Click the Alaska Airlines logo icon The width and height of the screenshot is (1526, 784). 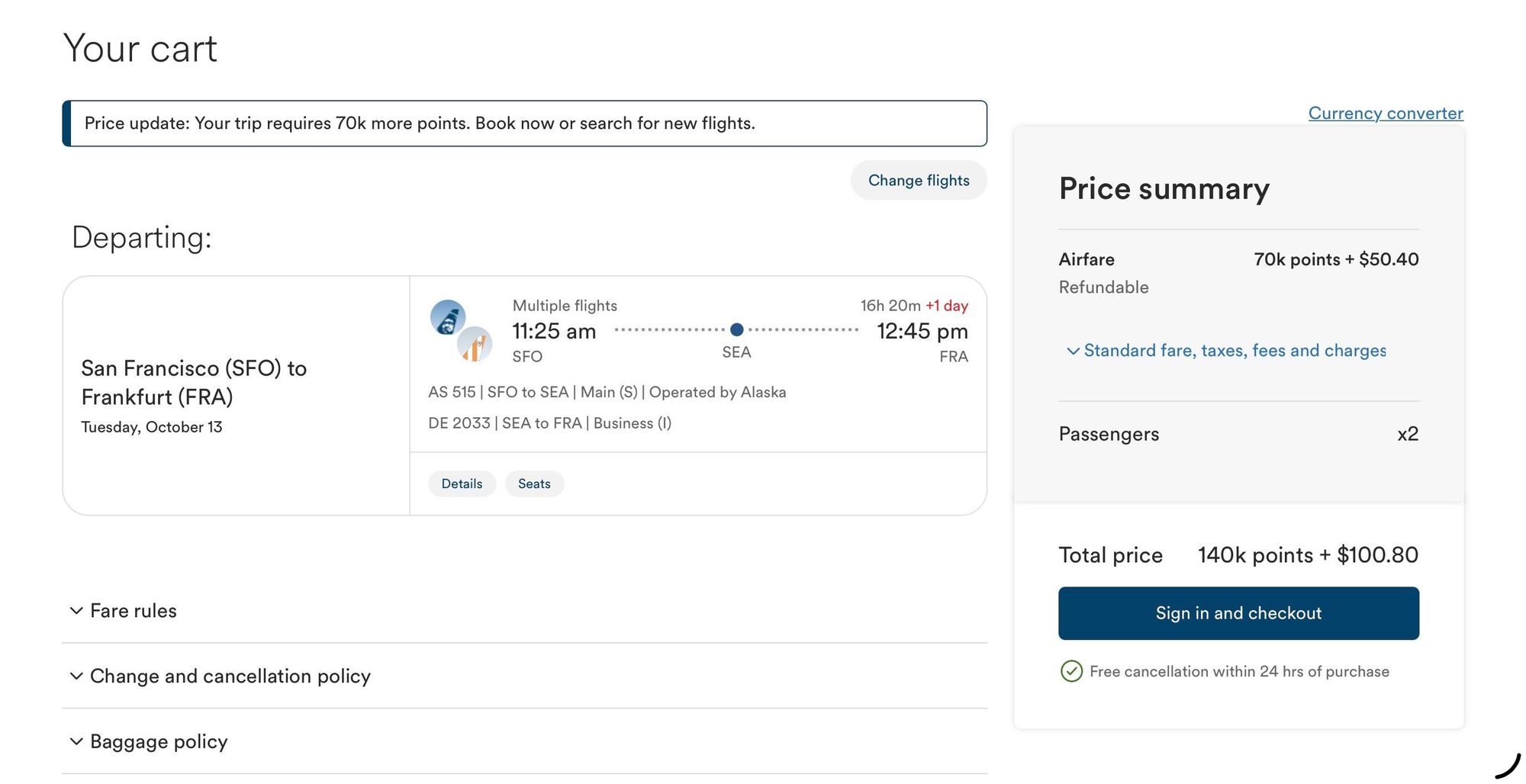(x=448, y=317)
